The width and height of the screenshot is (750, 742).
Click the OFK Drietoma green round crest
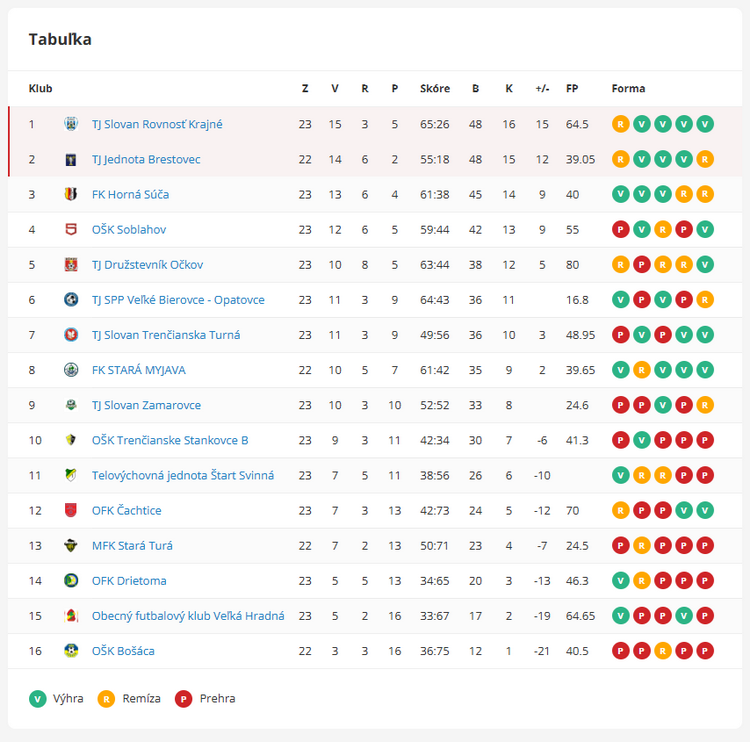tap(71, 580)
